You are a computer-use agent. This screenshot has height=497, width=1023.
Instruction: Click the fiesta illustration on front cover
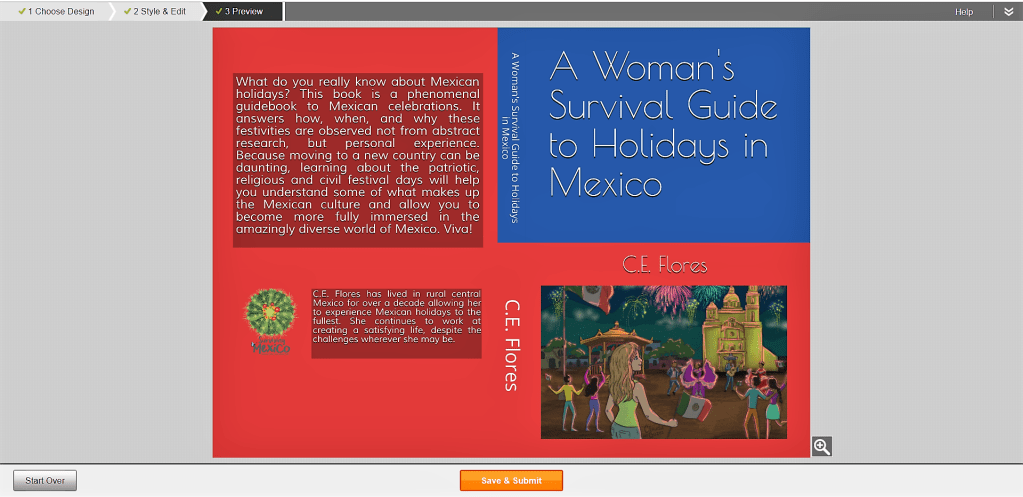coord(663,362)
